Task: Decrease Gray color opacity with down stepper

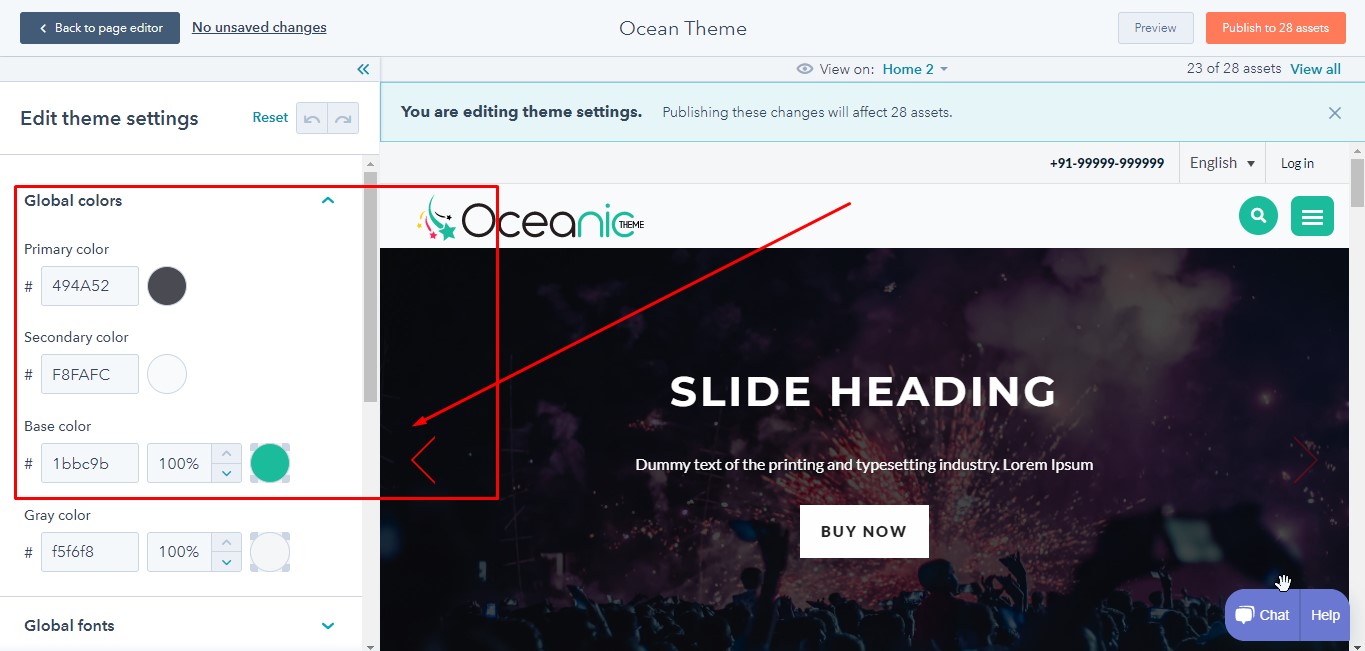Action: 226,562
